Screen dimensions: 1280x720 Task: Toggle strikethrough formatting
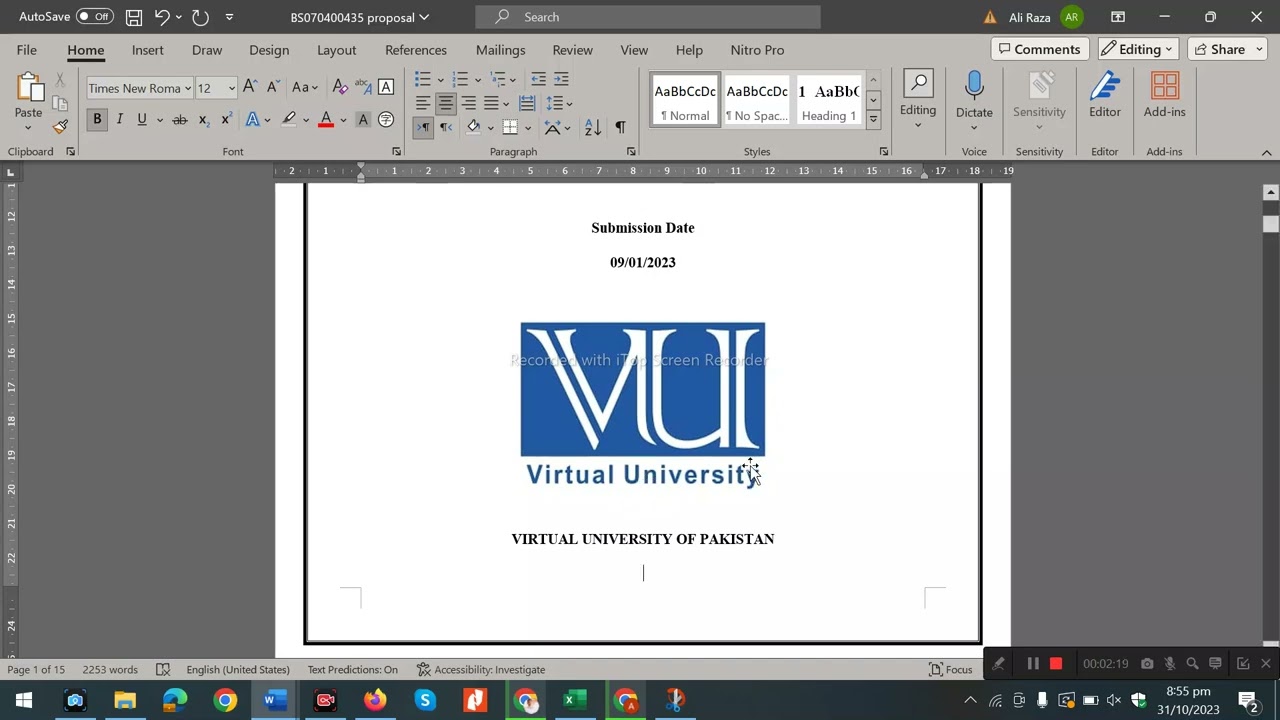180,120
